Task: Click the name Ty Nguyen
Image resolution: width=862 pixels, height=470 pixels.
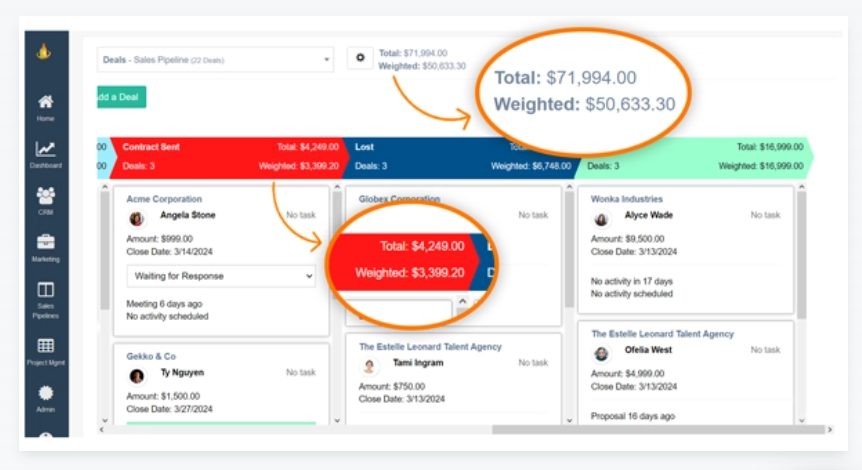Action: tap(182, 372)
